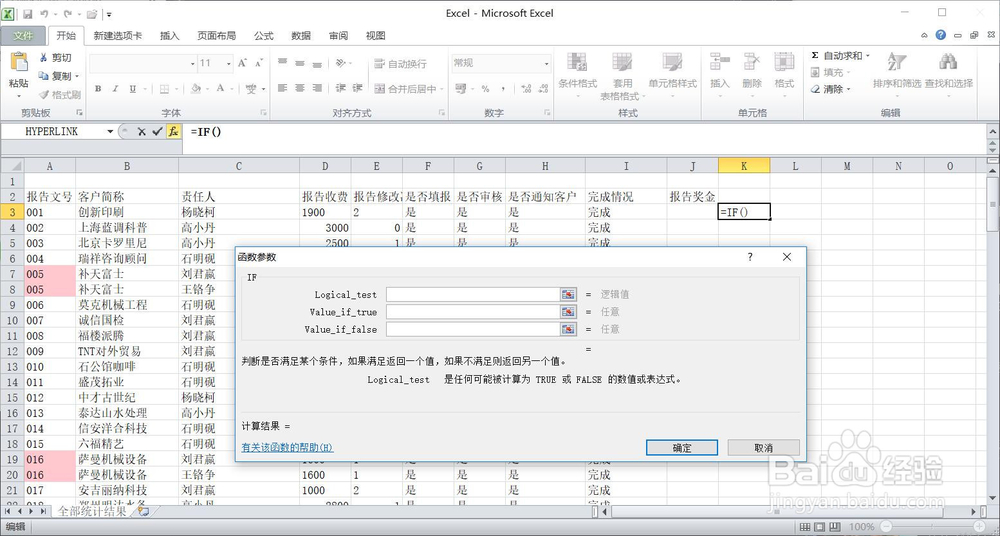
Task: Click the Undo arrow in quick access toolbar
Action: 44,13
